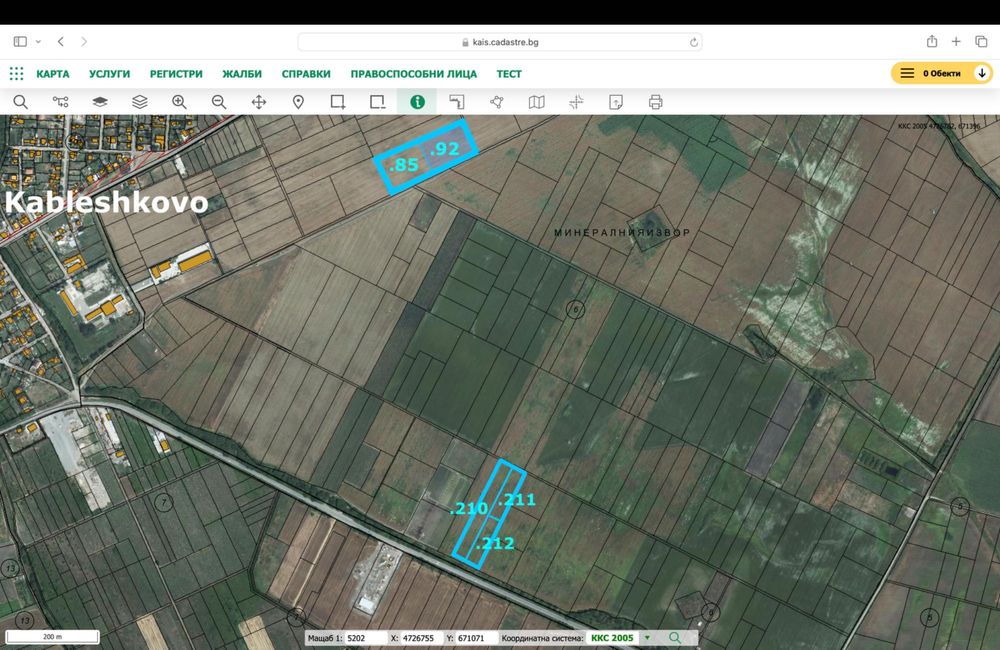Select the location pin tool
Screen dimensions: 1000x650
(298, 102)
